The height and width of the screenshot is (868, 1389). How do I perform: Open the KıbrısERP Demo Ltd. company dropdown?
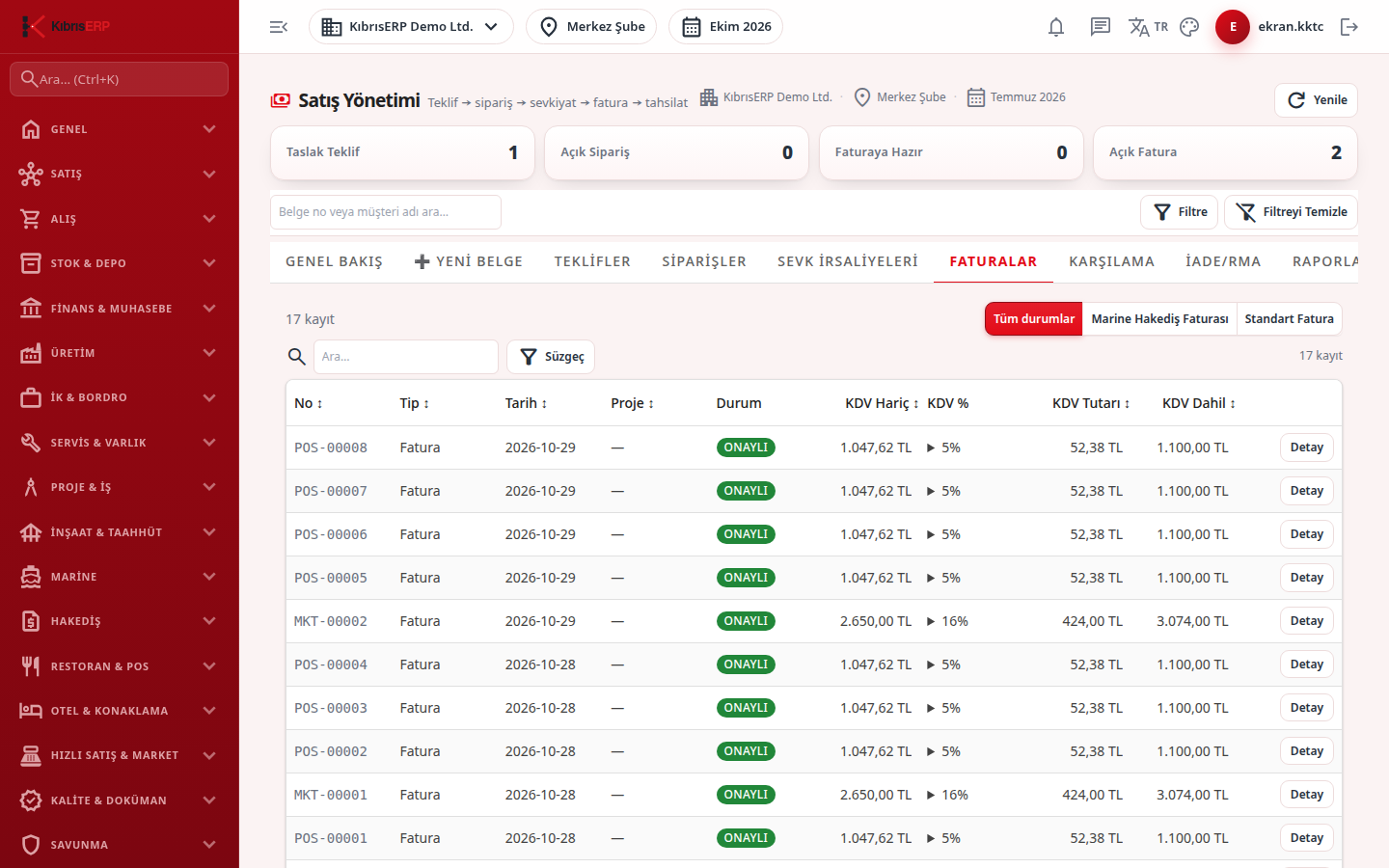click(411, 27)
